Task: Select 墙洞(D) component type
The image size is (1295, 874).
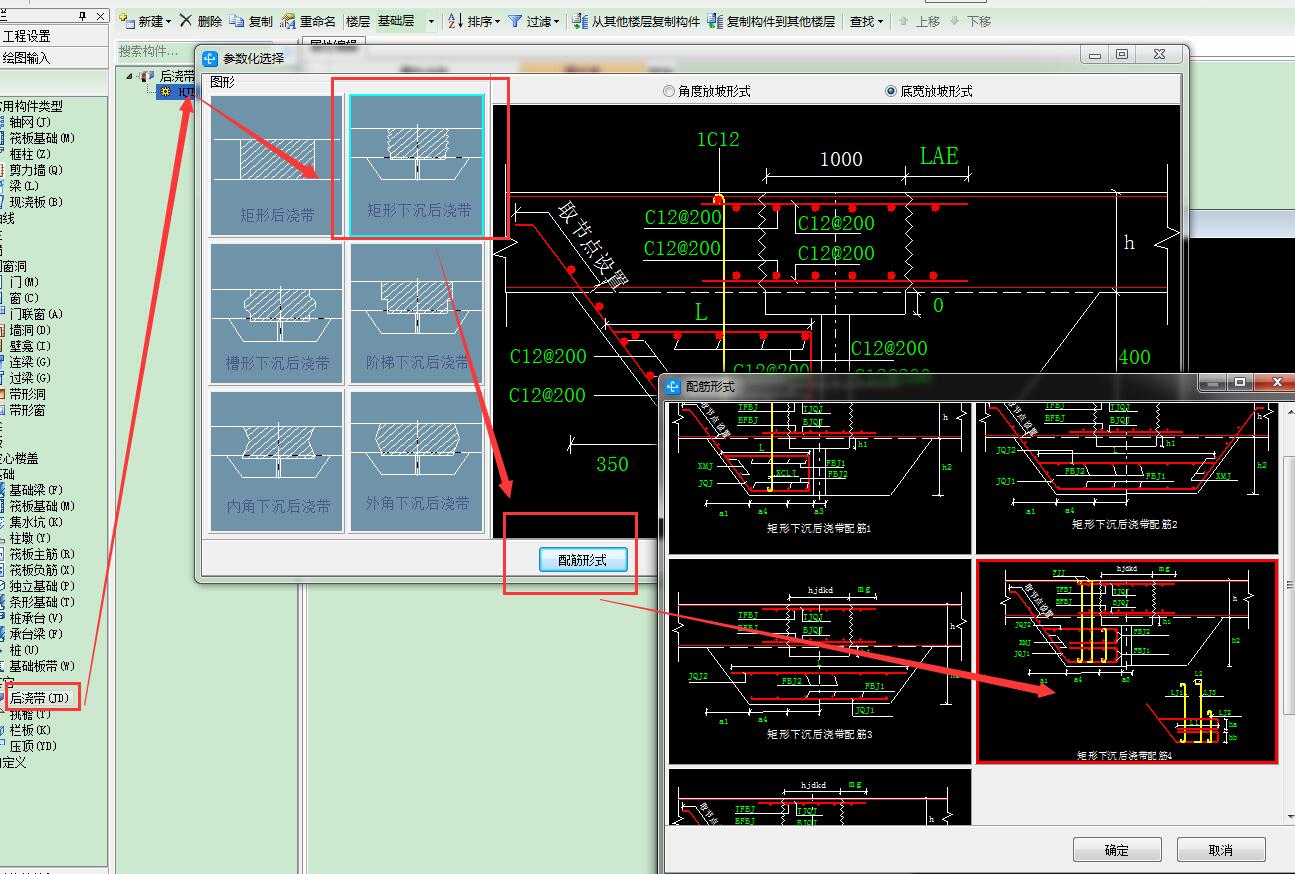Action: tap(30, 330)
